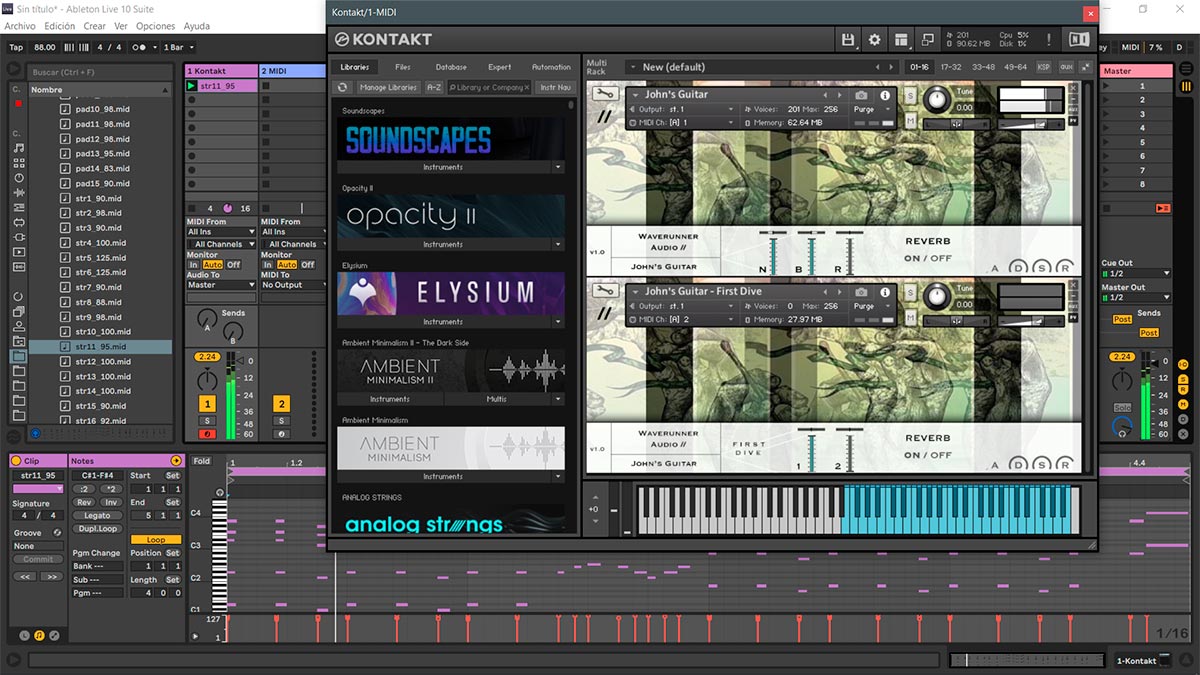Click camera icon on John's Guitar - First Dive
The image size is (1200, 675).
[x=861, y=292]
